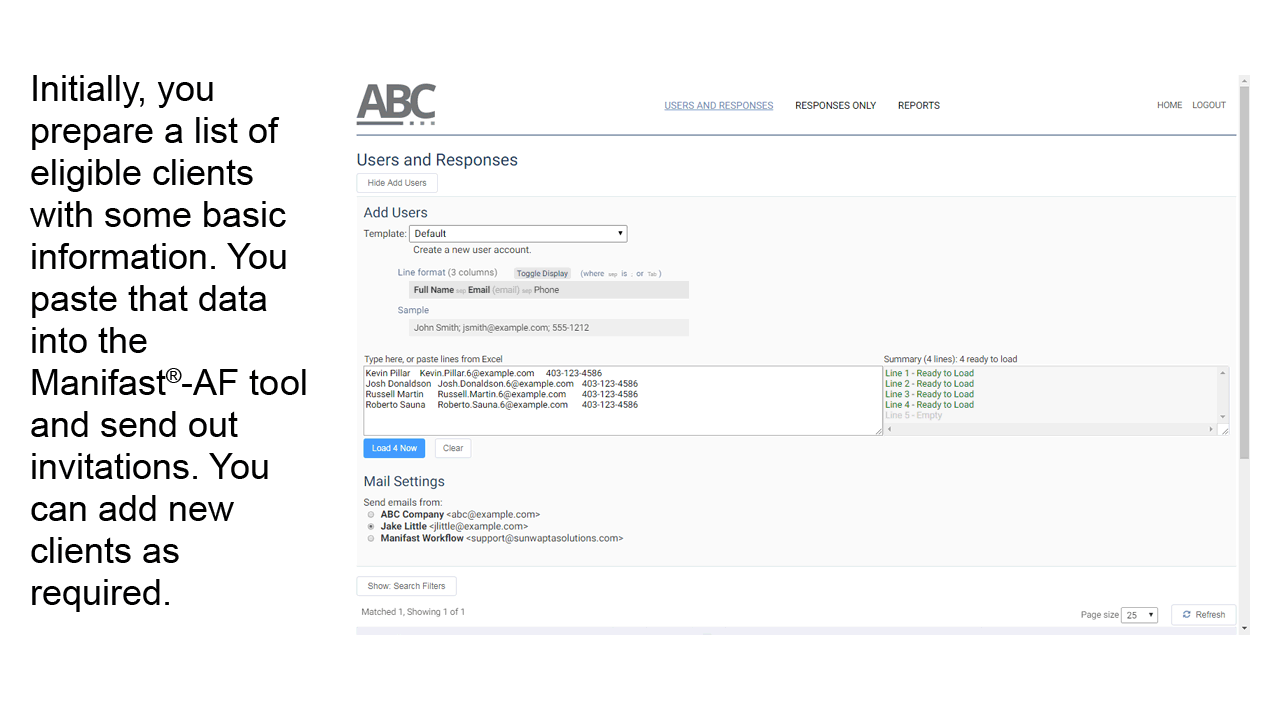Screen dimensions: 1280x720
Task: Click the ABC company logo
Action: [x=396, y=104]
